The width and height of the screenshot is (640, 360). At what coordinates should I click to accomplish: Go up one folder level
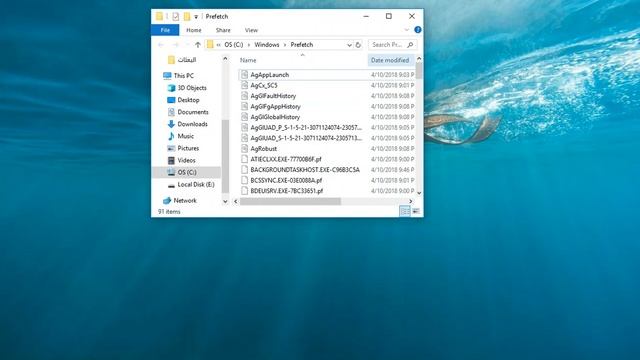pos(198,45)
